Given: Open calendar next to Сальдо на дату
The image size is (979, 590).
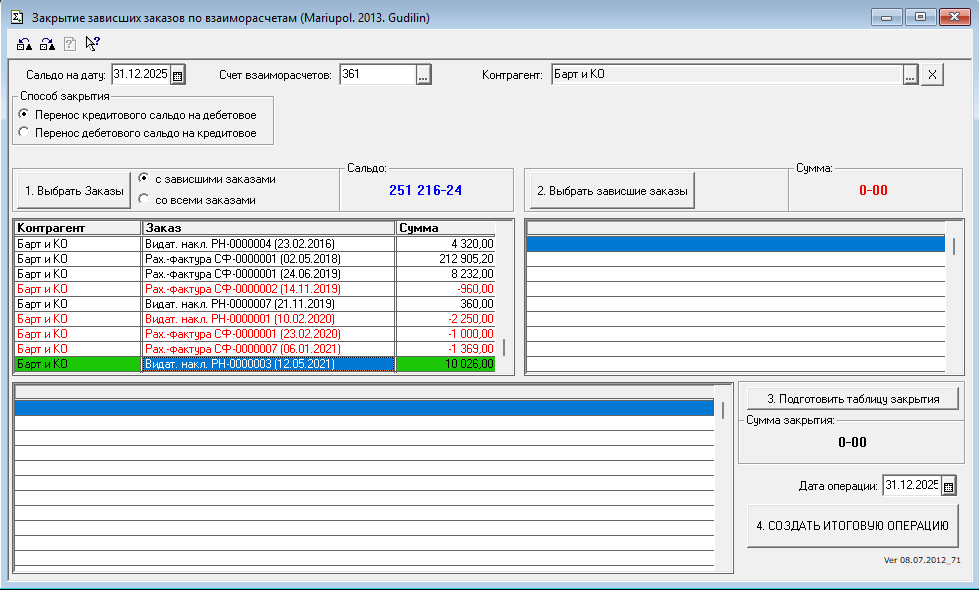Looking at the screenshot, I should (178, 75).
